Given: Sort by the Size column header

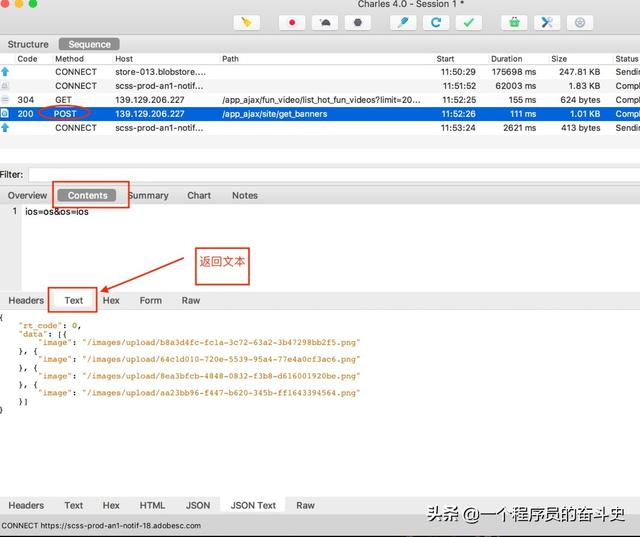Looking at the screenshot, I should coord(559,59).
